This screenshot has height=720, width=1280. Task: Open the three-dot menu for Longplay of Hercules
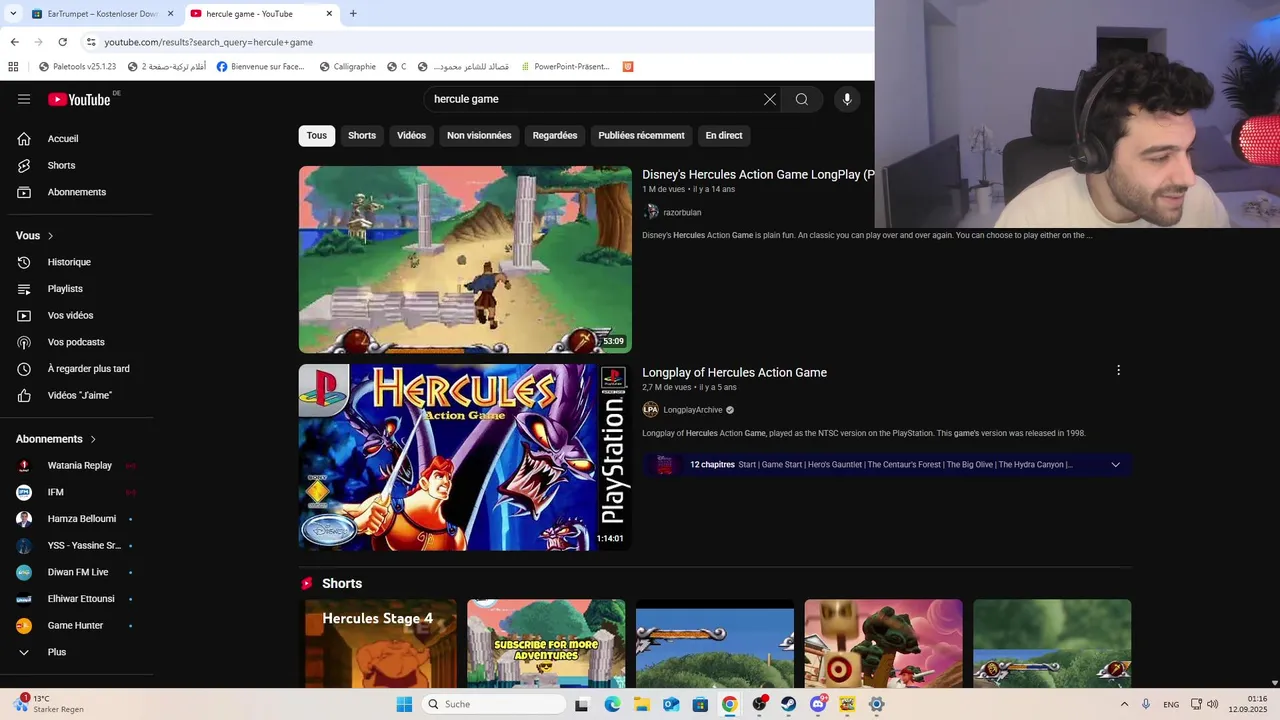1118,370
